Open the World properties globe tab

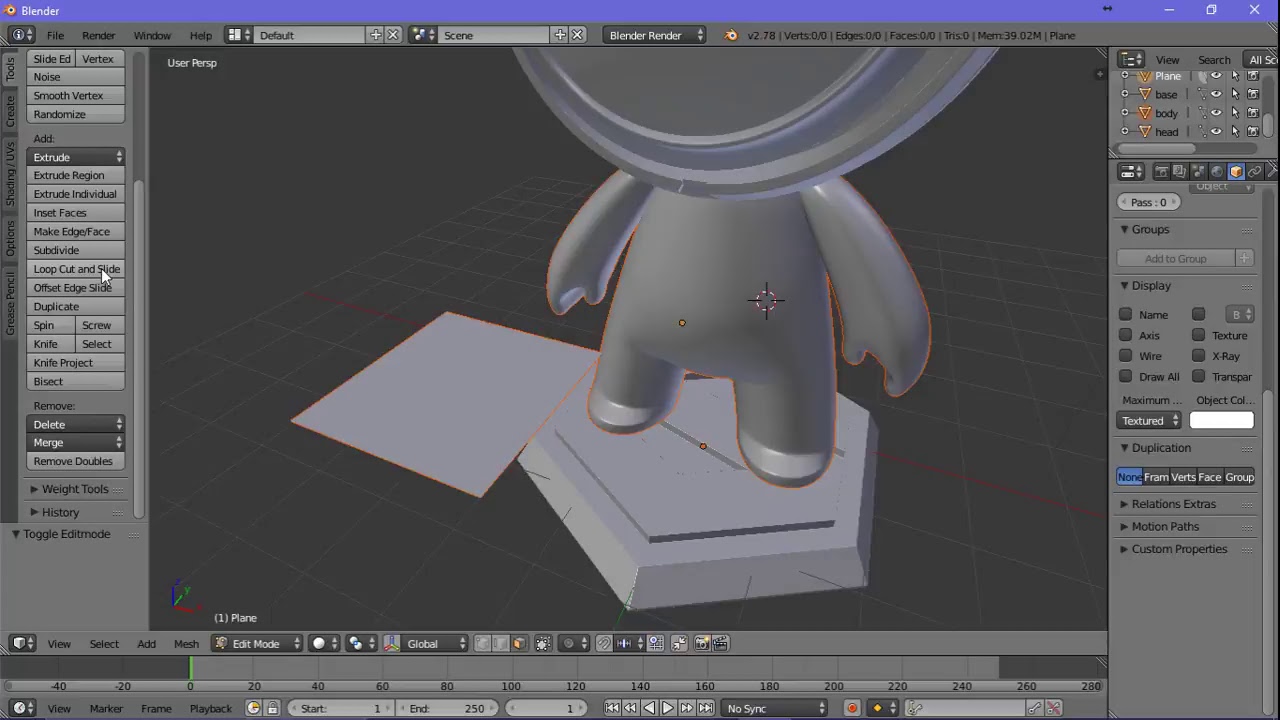click(x=1217, y=172)
